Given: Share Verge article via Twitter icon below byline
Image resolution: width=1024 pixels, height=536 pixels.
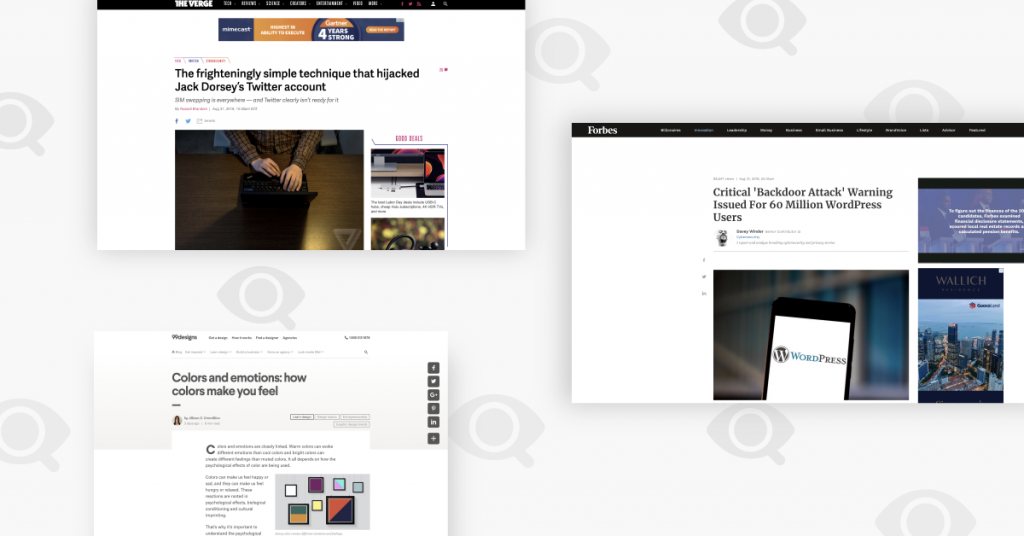Looking at the screenshot, I should click(188, 121).
